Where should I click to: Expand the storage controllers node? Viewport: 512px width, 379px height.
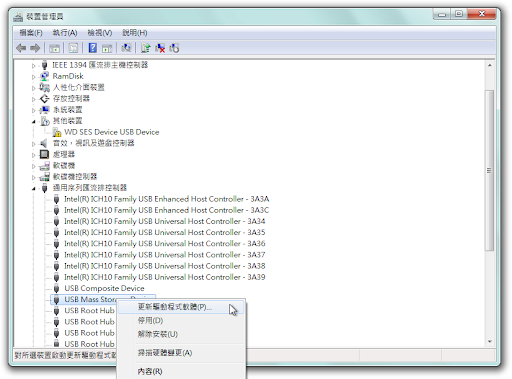[x=33, y=99]
